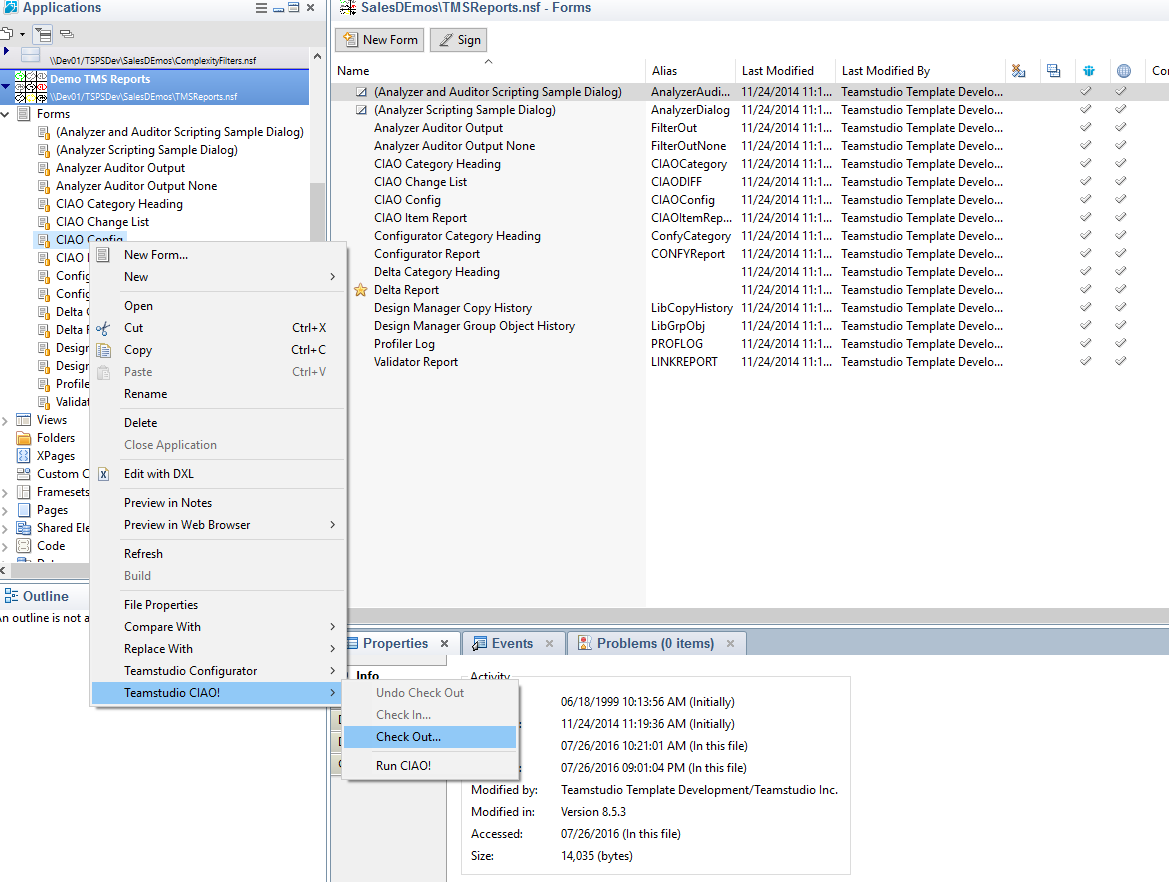Toggle the filter tree view icon

[43, 34]
